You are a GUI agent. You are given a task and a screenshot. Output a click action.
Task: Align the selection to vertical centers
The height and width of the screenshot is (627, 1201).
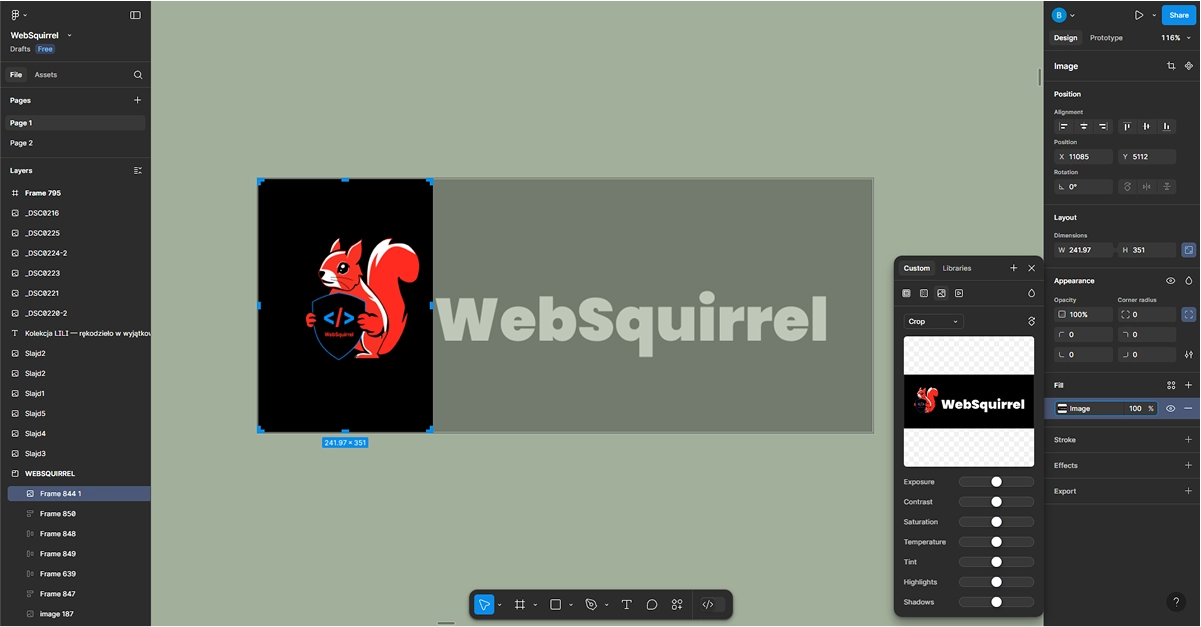tap(1146, 127)
